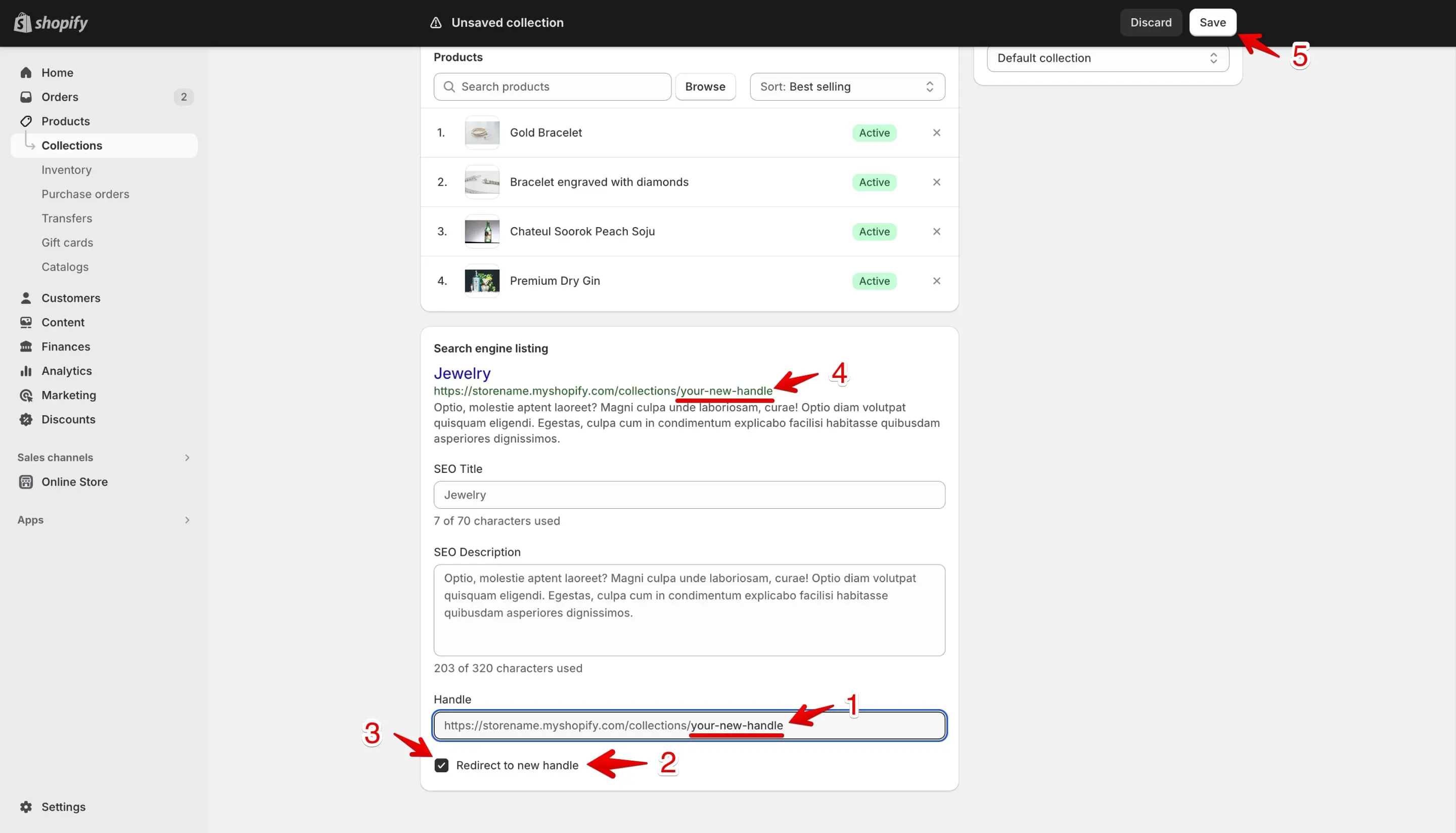Click the Products tag icon
Image resolution: width=1456 pixels, height=833 pixels.
[x=26, y=121]
